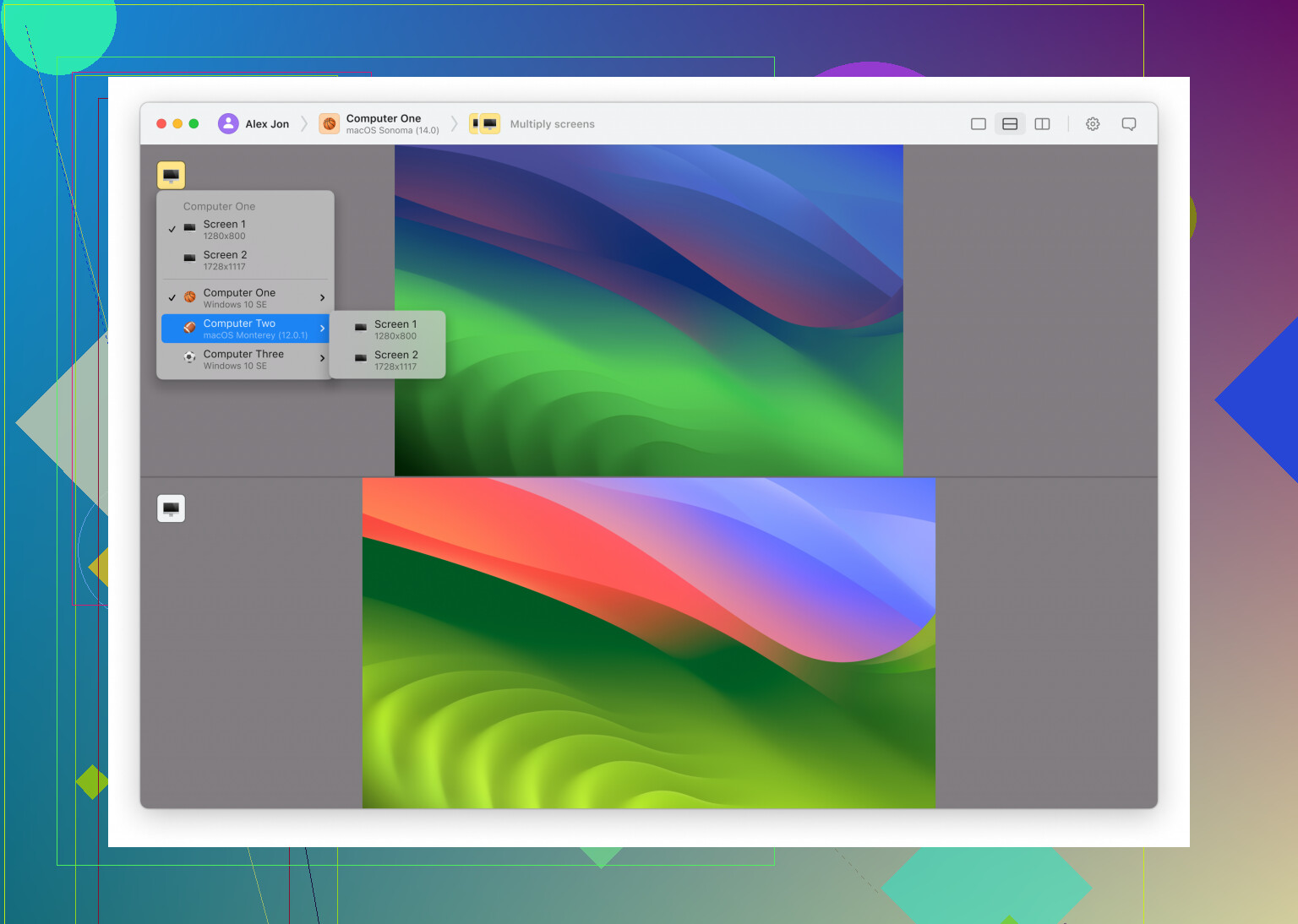Open settings via gear icon
Screen dimensions: 1298x924
pyautogui.click(x=1093, y=124)
